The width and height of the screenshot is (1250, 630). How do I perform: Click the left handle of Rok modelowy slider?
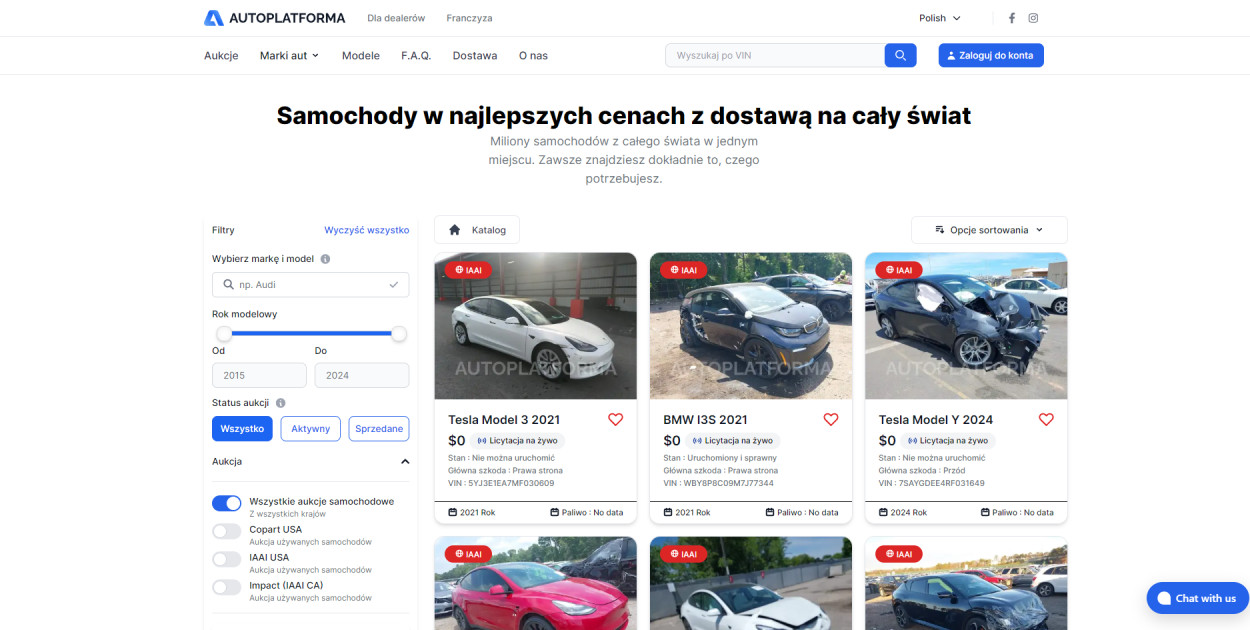tap(224, 334)
